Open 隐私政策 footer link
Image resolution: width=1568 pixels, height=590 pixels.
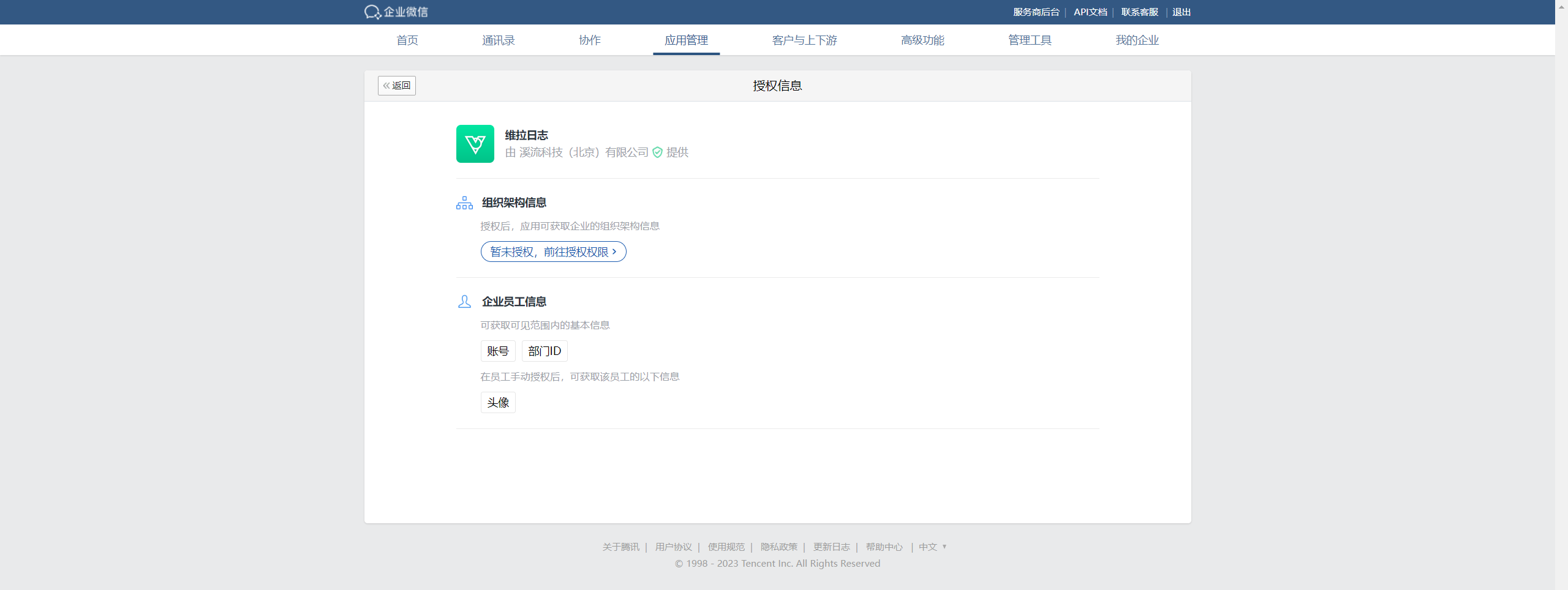778,547
